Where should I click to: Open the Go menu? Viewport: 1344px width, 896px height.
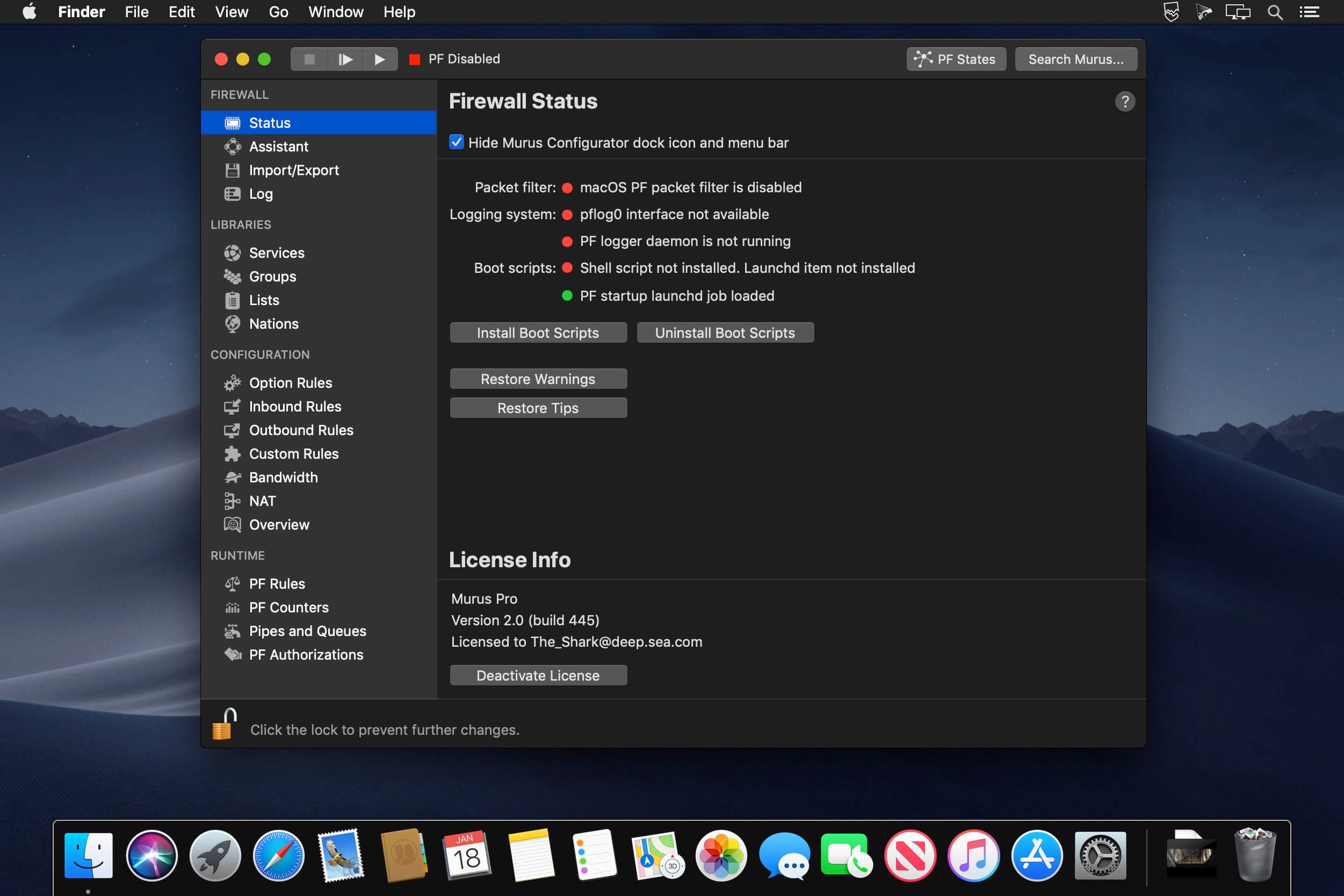point(278,12)
